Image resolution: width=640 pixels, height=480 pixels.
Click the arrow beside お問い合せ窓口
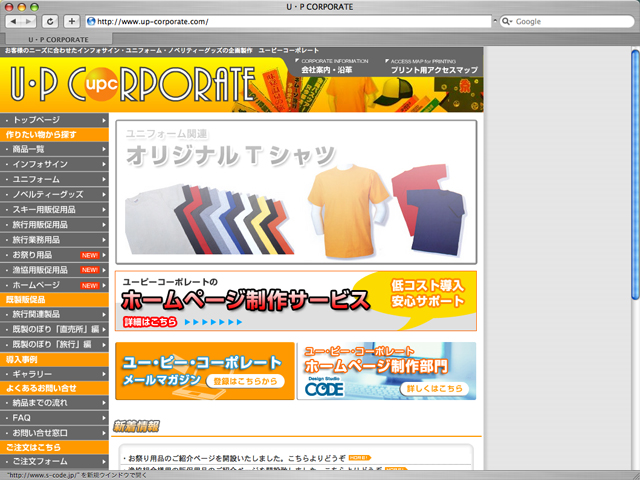click(104, 433)
